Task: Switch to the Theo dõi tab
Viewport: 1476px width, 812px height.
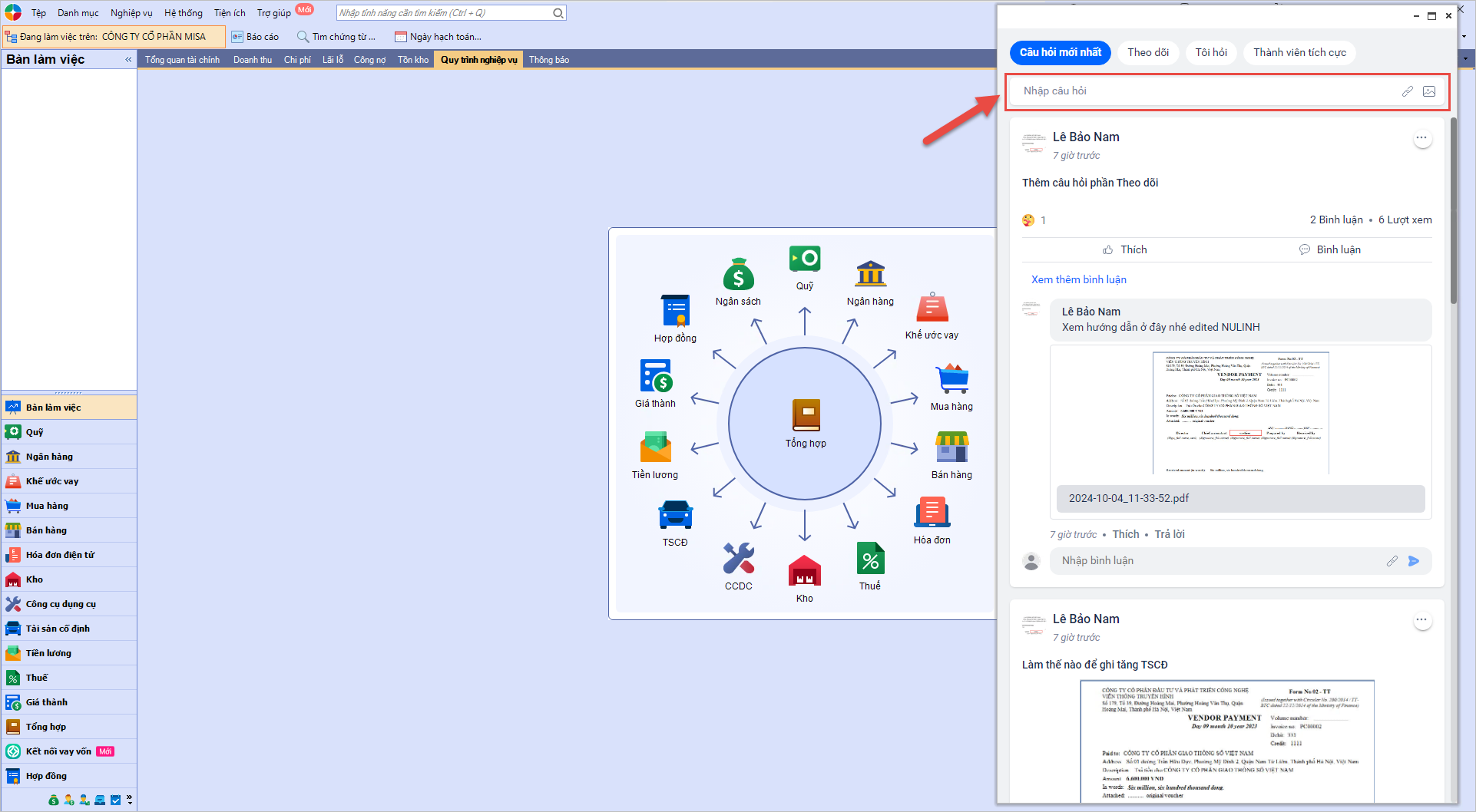Action: [1147, 52]
